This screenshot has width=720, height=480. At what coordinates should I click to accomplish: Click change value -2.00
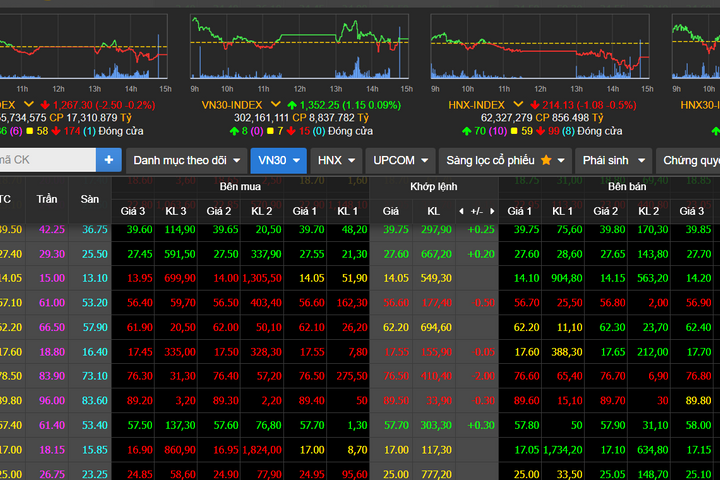(484, 376)
